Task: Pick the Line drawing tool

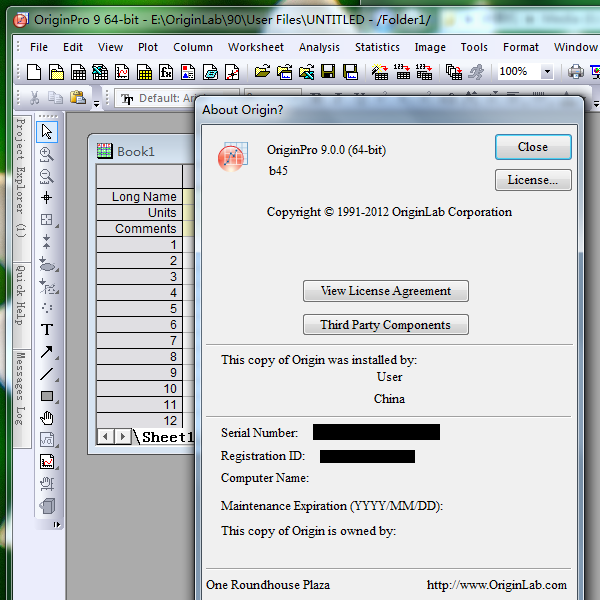Action: (47, 374)
